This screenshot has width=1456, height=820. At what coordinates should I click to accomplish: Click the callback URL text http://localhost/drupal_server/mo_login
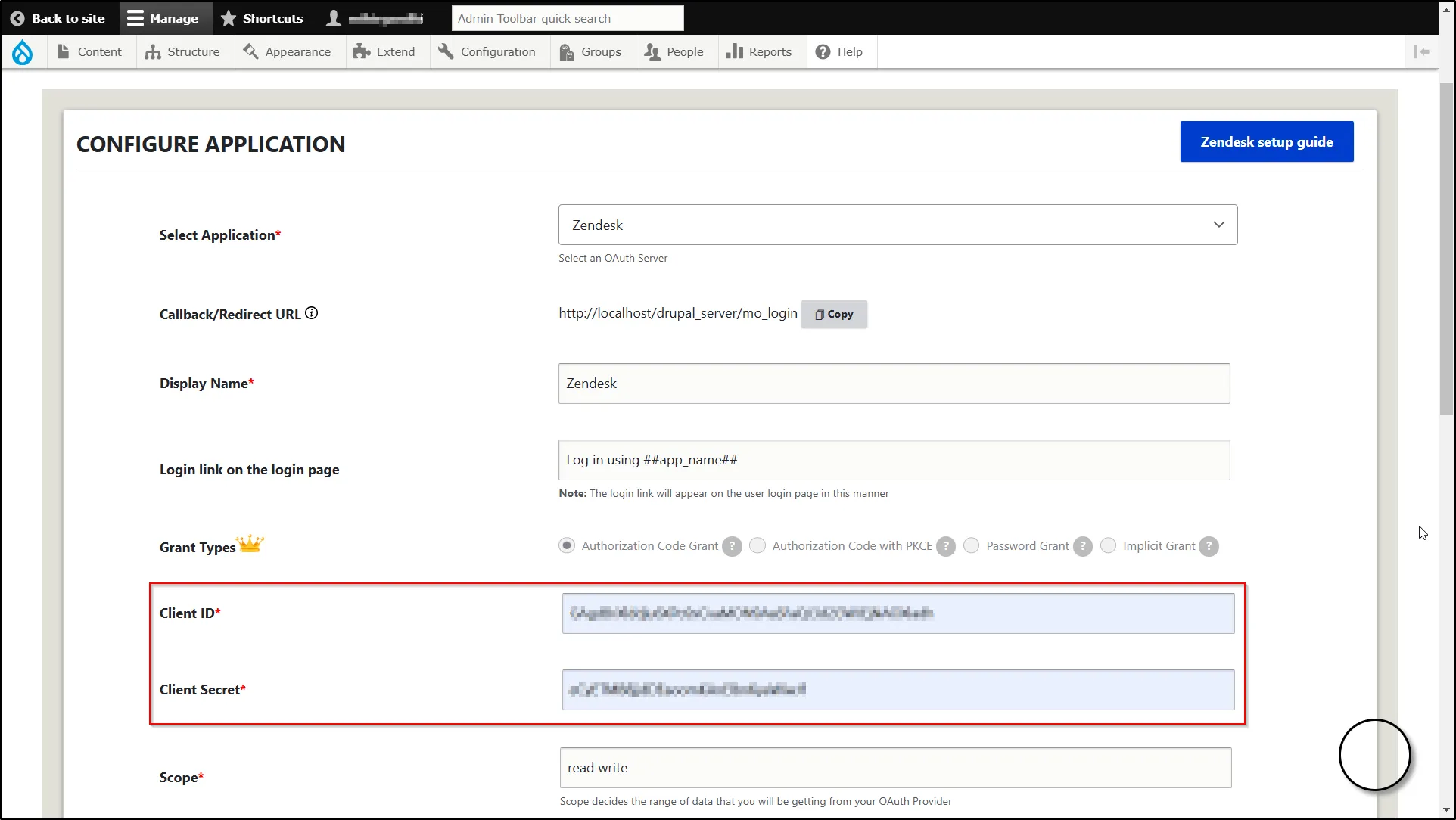click(678, 313)
